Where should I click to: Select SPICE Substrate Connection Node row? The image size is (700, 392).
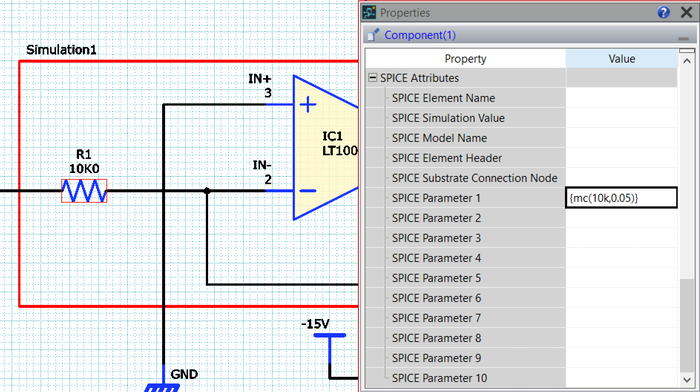pyautogui.click(x=521, y=178)
